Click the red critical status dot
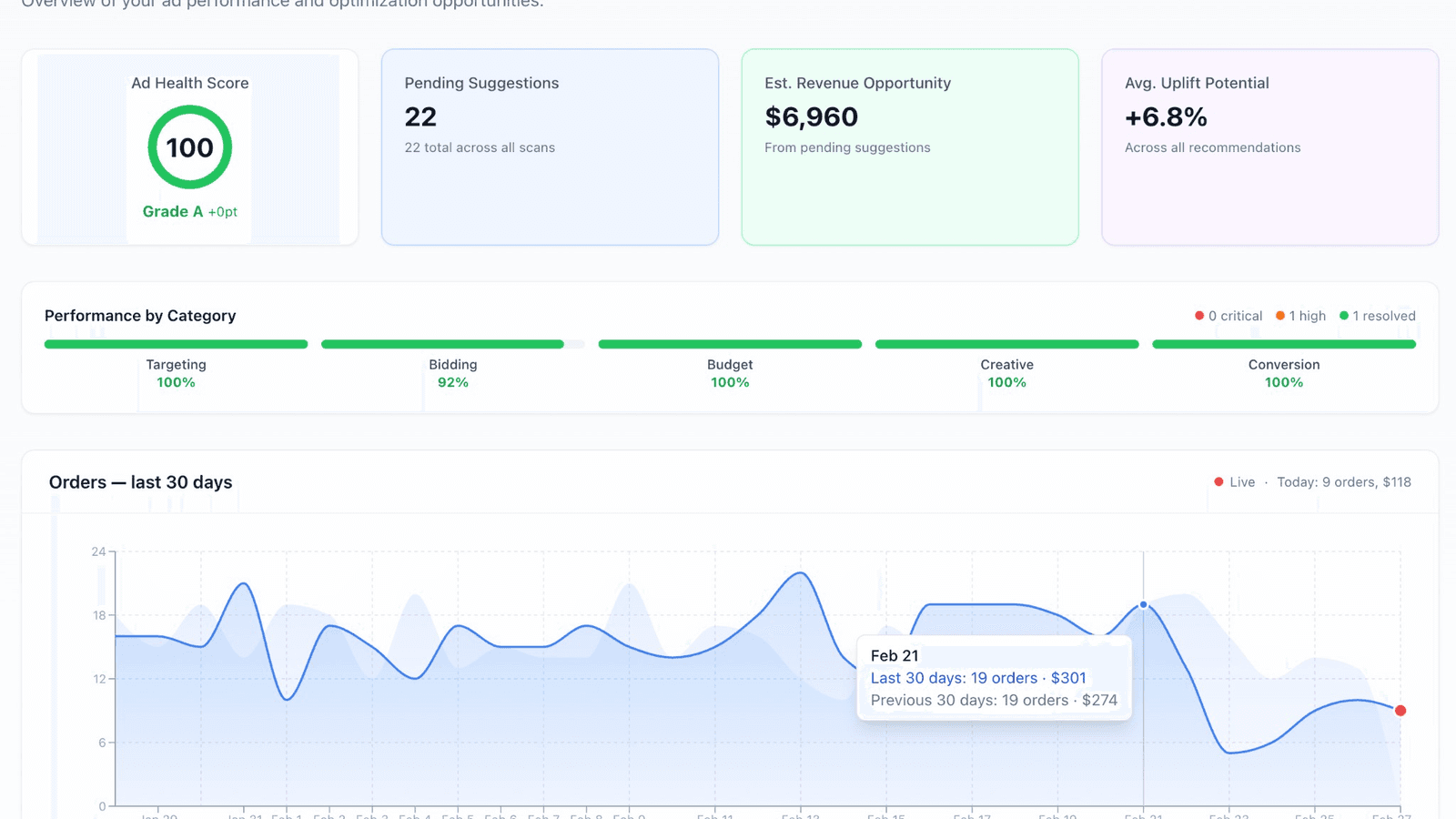 coord(1199,316)
